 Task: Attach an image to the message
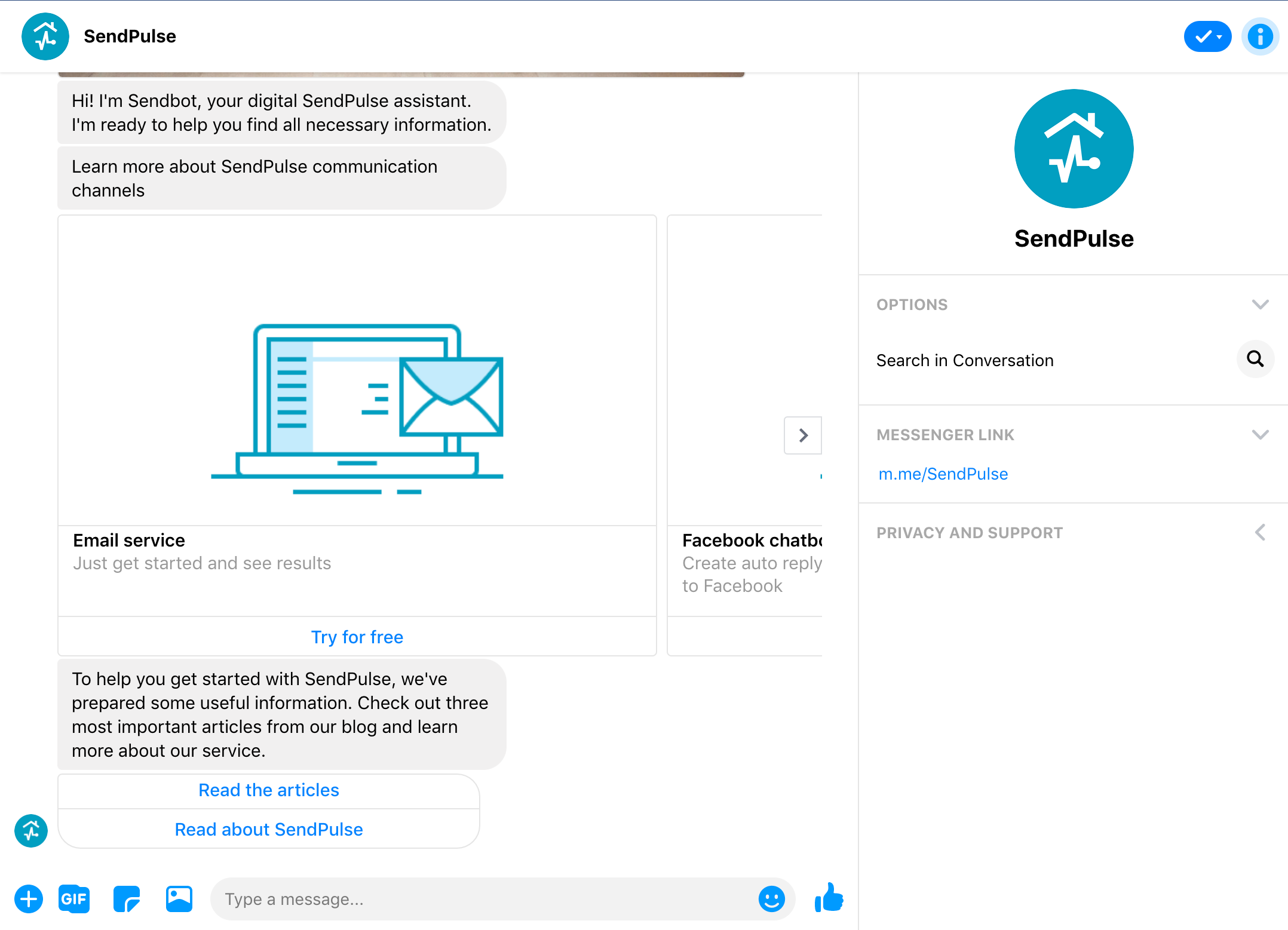(x=179, y=898)
